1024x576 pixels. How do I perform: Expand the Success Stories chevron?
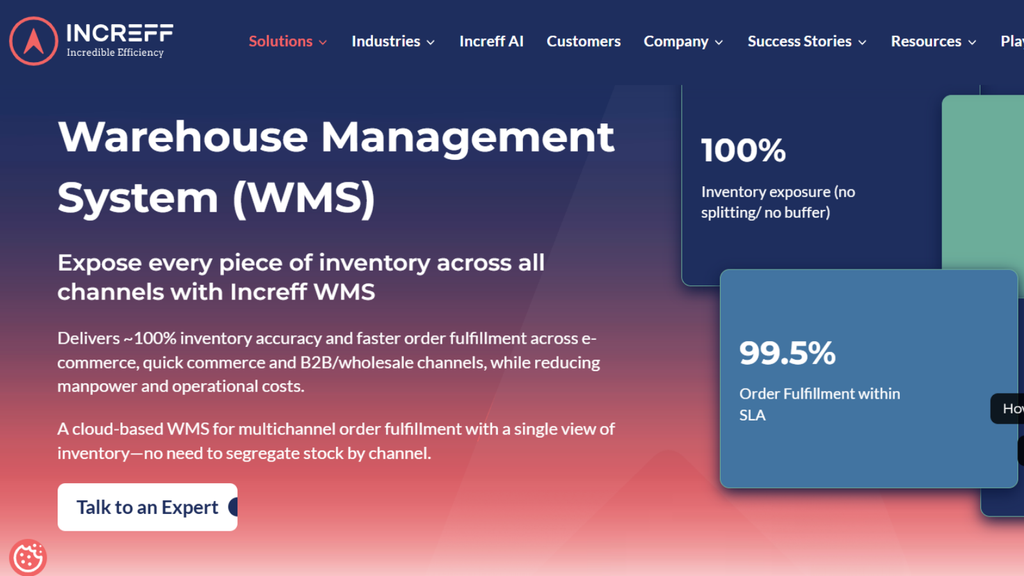[x=862, y=42]
